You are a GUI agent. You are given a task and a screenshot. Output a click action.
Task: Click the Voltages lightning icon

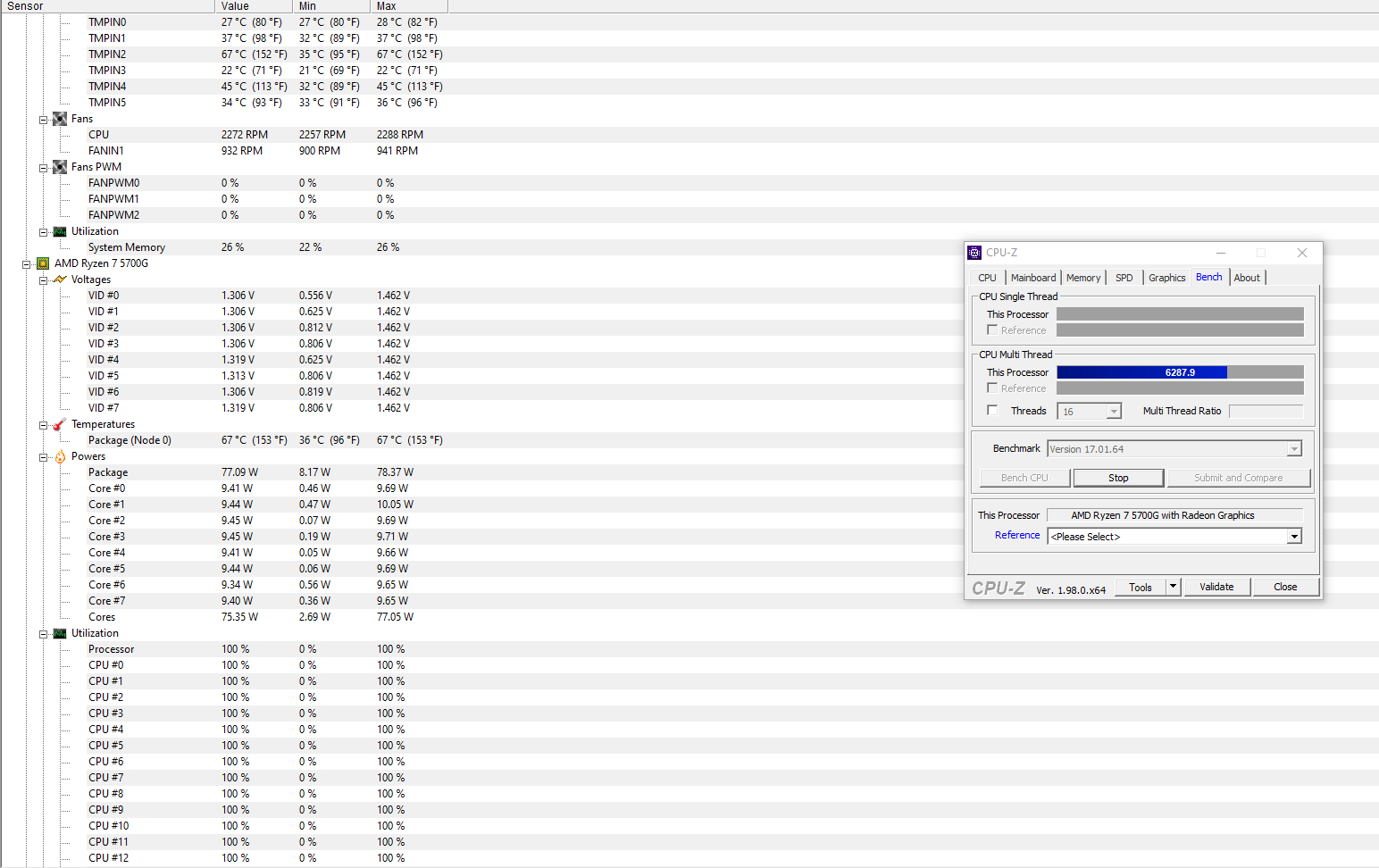tap(60, 280)
